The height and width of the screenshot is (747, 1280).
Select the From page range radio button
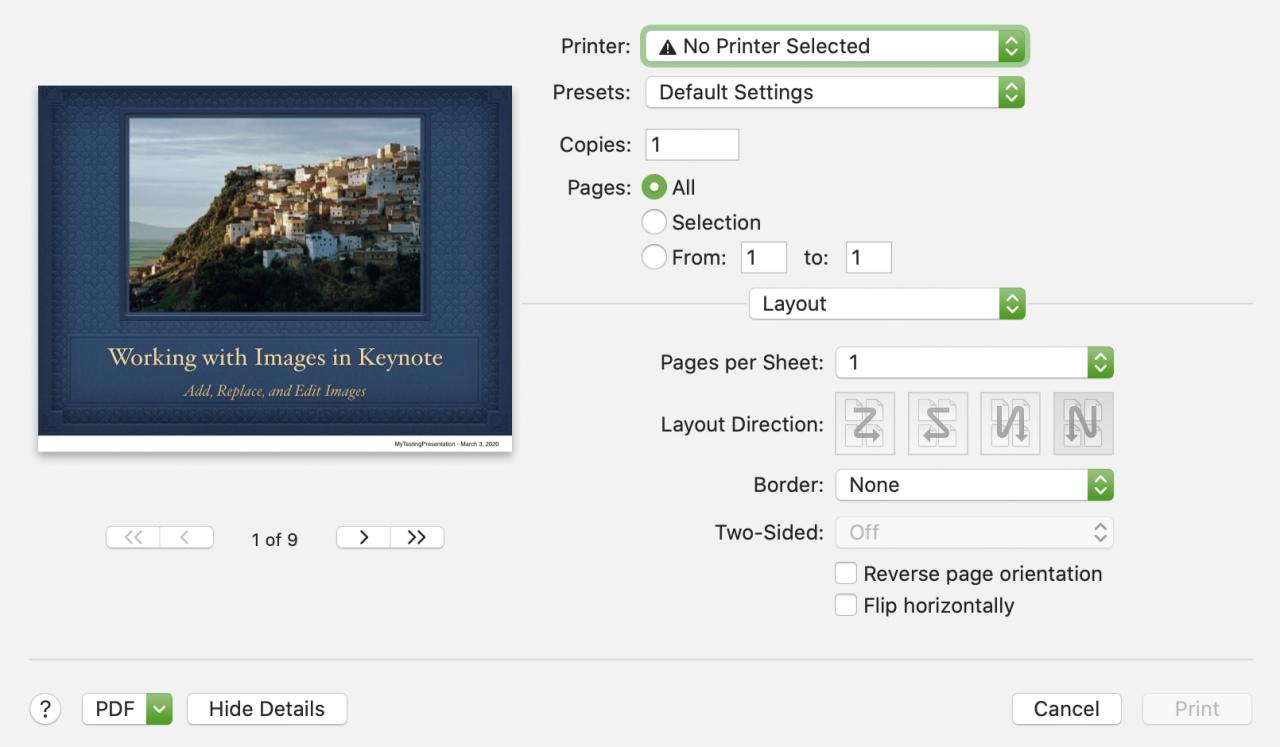pos(654,257)
